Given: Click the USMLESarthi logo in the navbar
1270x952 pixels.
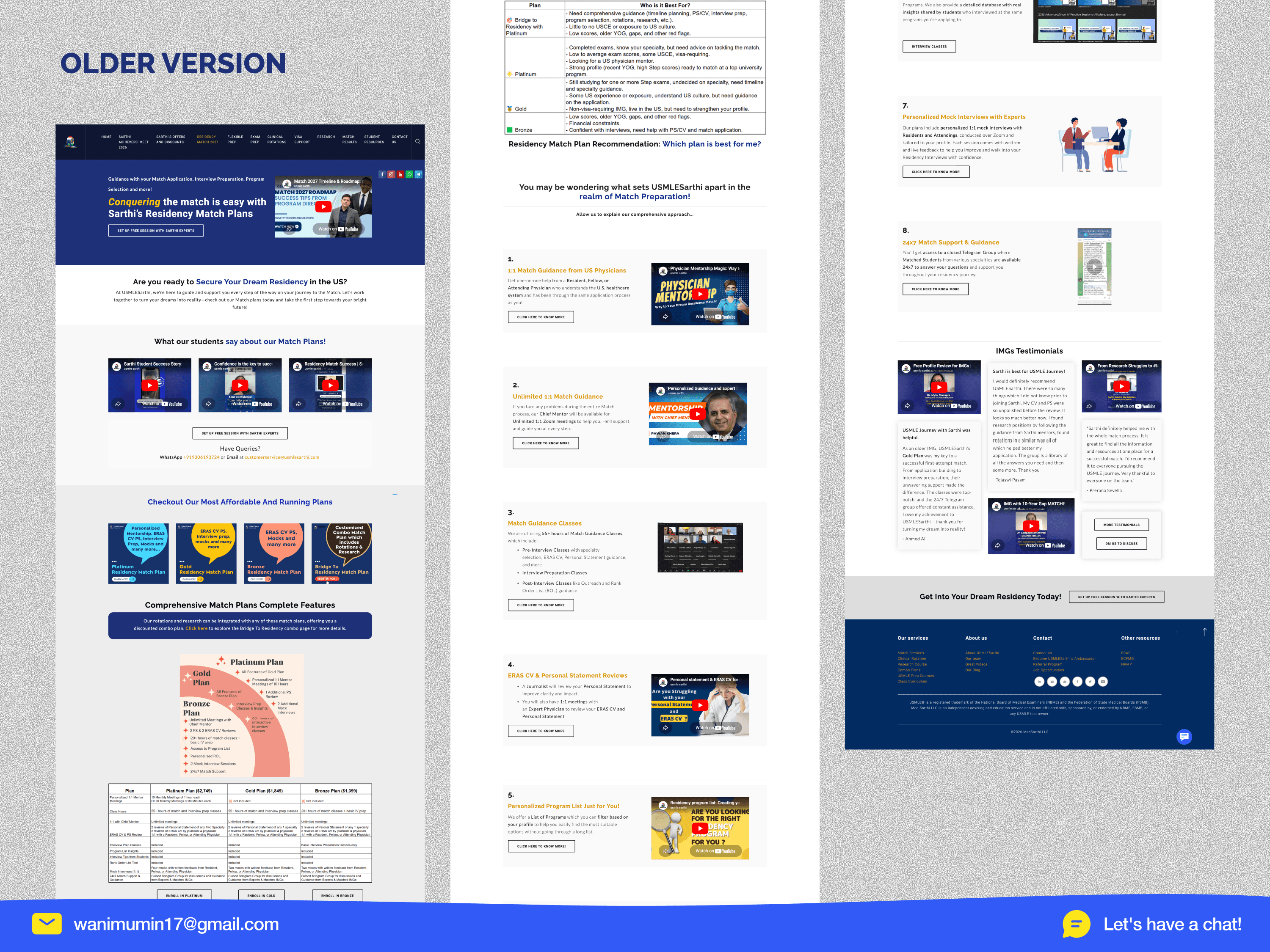Looking at the screenshot, I should (70, 142).
